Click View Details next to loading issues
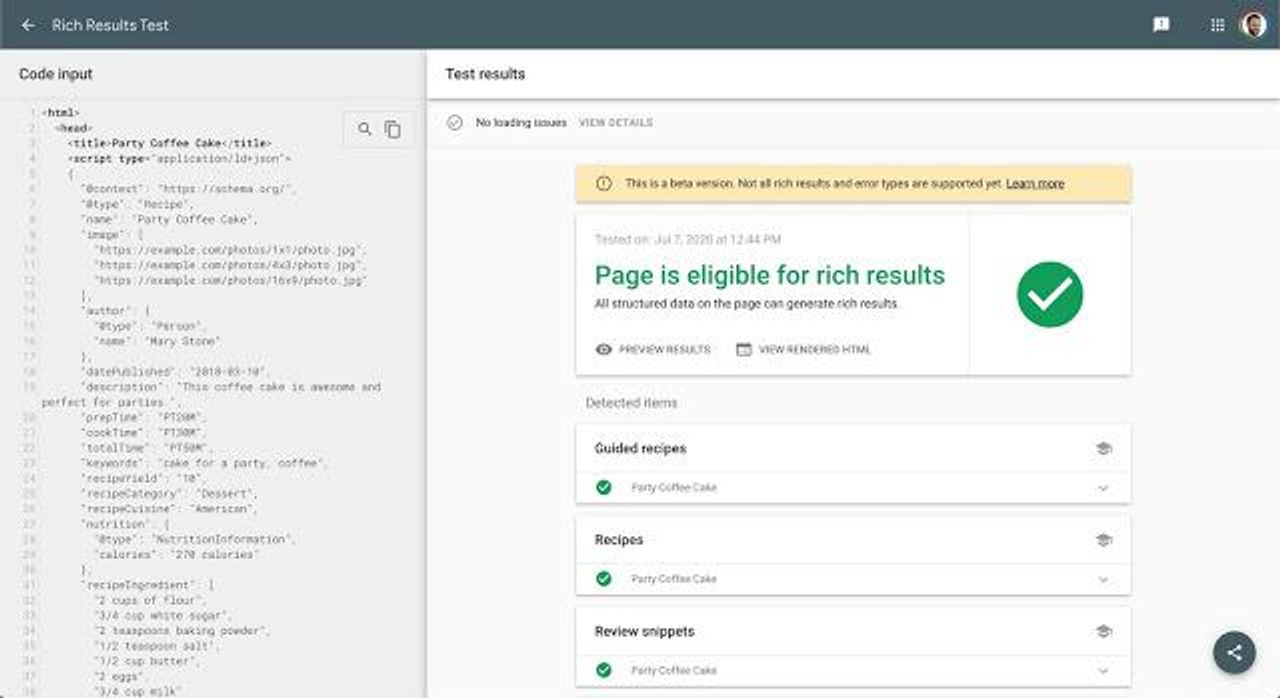The height and width of the screenshot is (698, 1280). click(616, 122)
